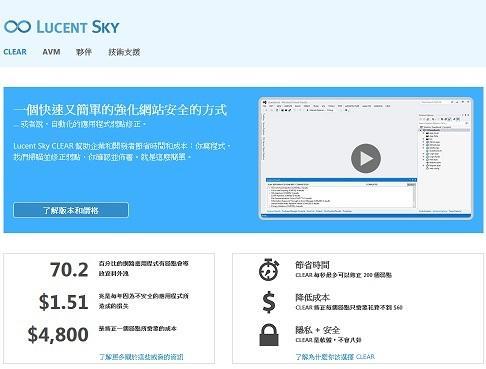Image resolution: width=486 pixels, height=369 pixels.
Task: Open the link about choosing CLEAR
Action: [335, 357]
